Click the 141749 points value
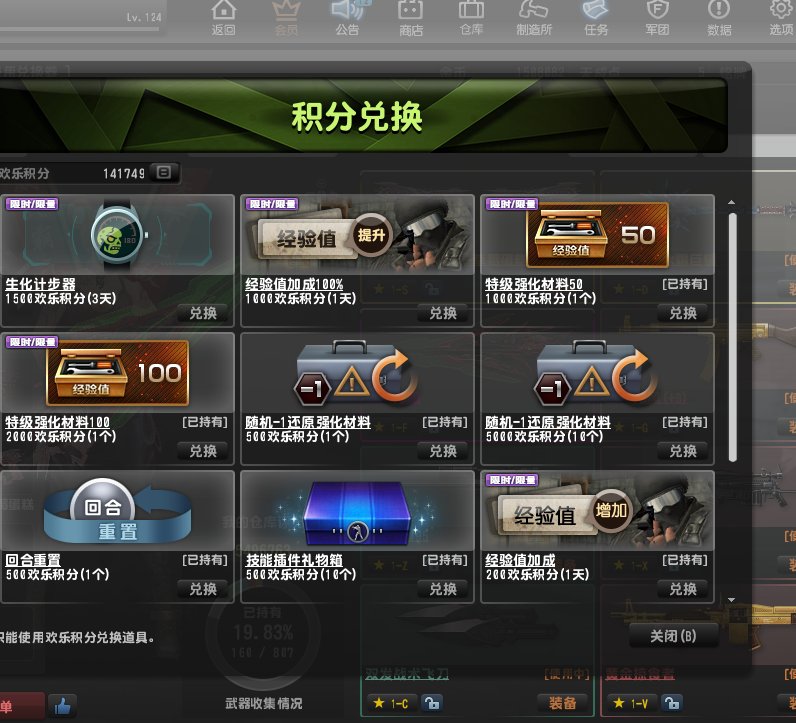796x723 pixels. point(123,174)
